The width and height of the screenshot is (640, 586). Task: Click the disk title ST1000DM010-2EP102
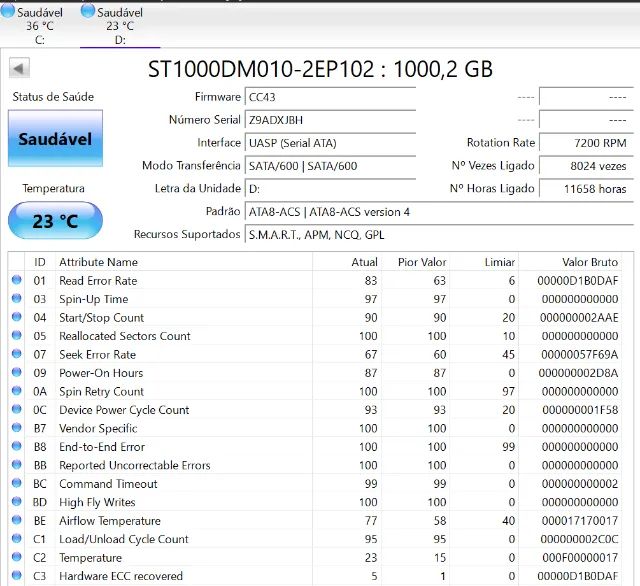click(x=261, y=69)
